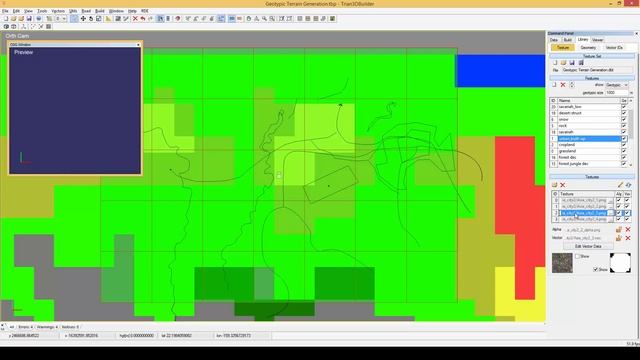640x360 pixels.
Task: Open the show Geotypic dropdown
Action: (617, 85)
